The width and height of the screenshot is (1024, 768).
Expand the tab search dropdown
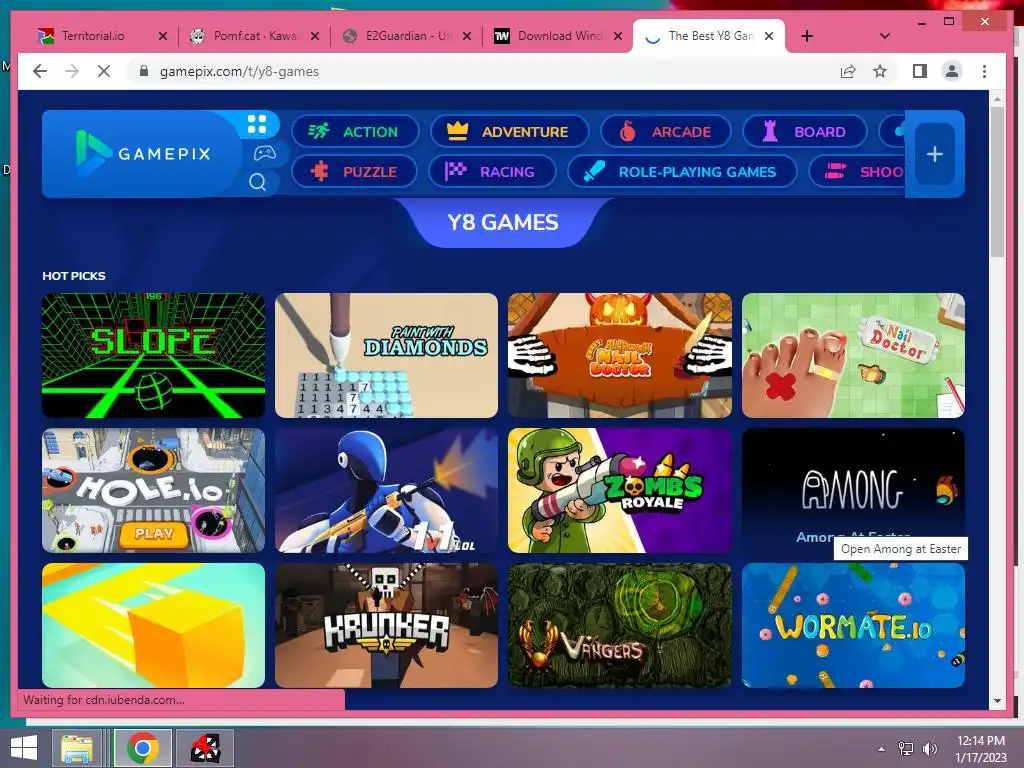click(x=885, y=36)
